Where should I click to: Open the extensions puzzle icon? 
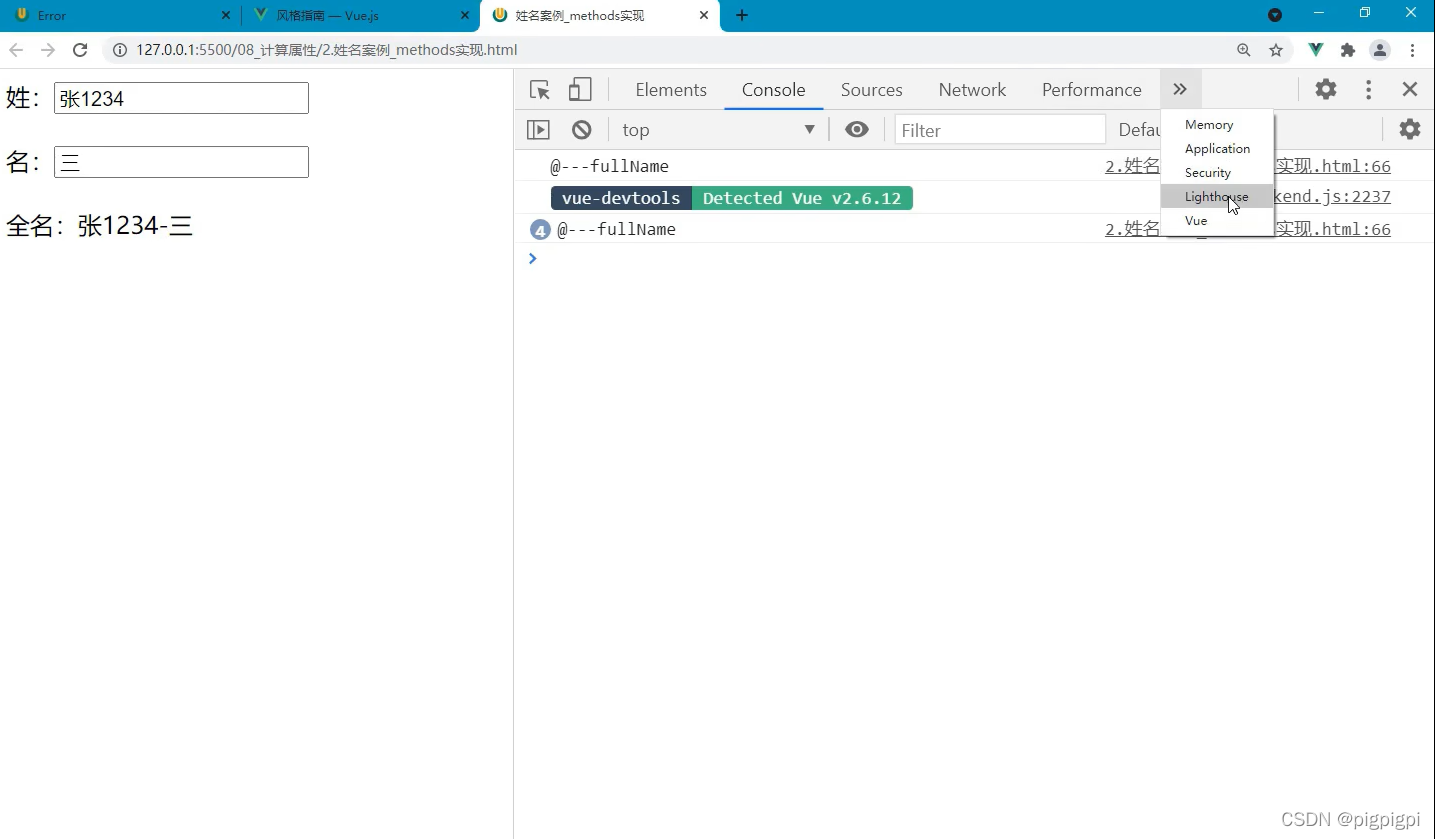pos(1348,50)
